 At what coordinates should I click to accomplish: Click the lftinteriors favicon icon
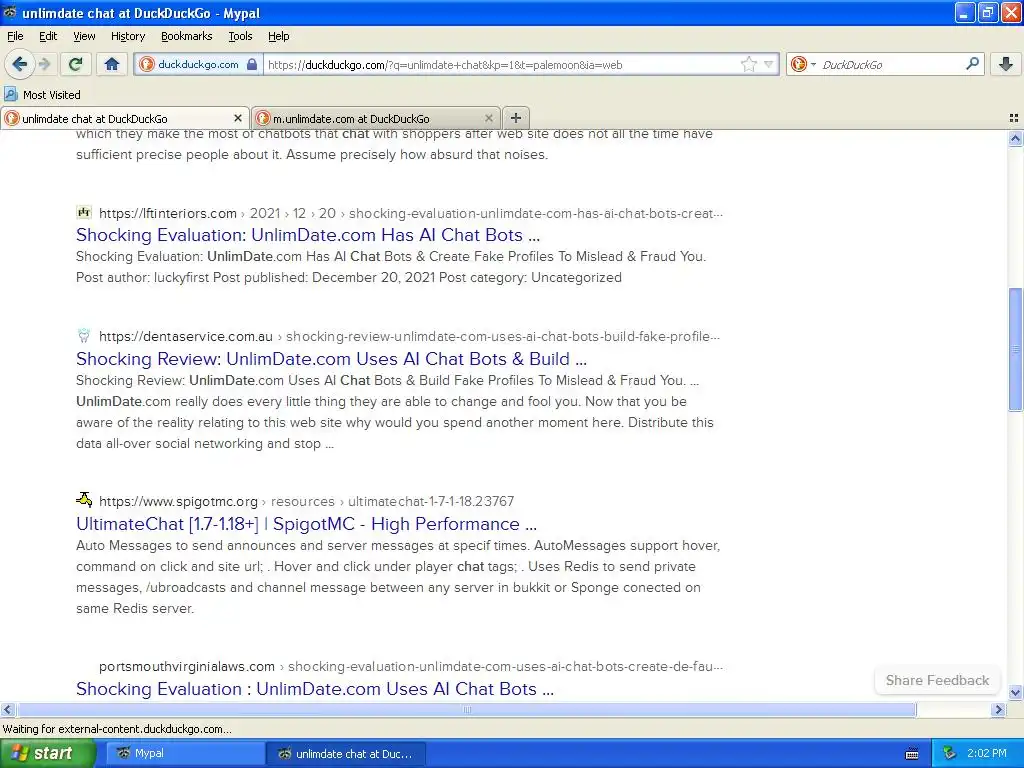coord(84,212)
